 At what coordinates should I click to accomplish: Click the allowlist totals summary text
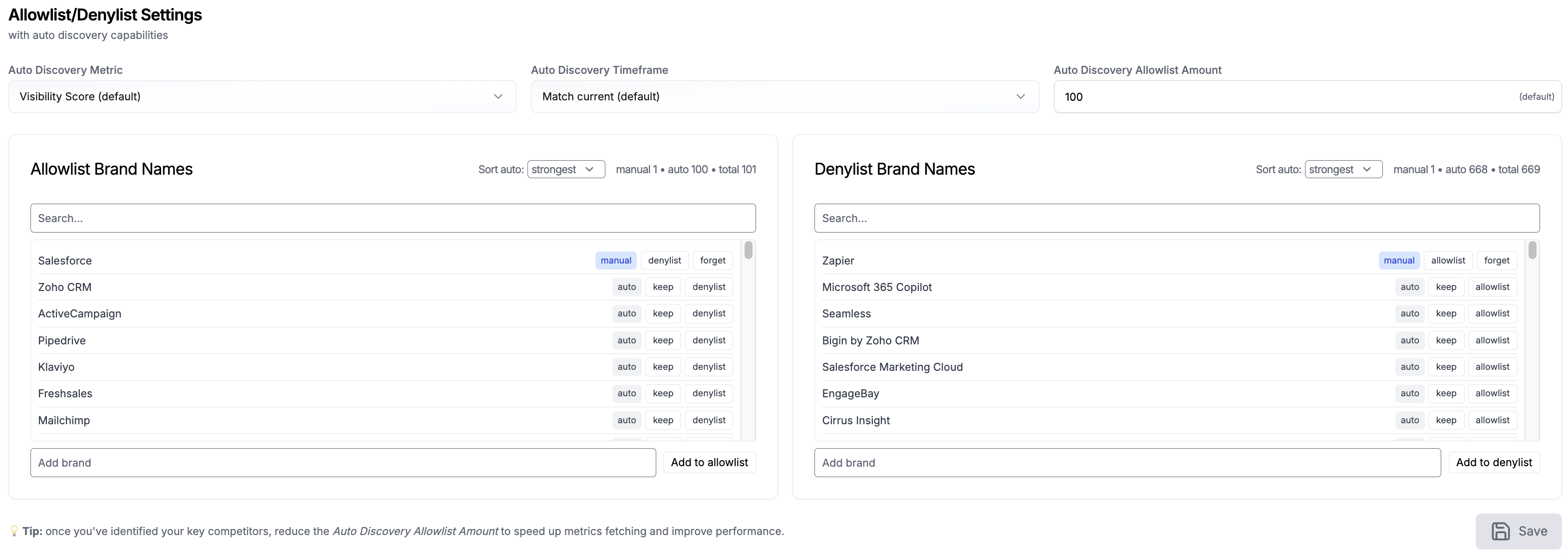coord(686,169)
